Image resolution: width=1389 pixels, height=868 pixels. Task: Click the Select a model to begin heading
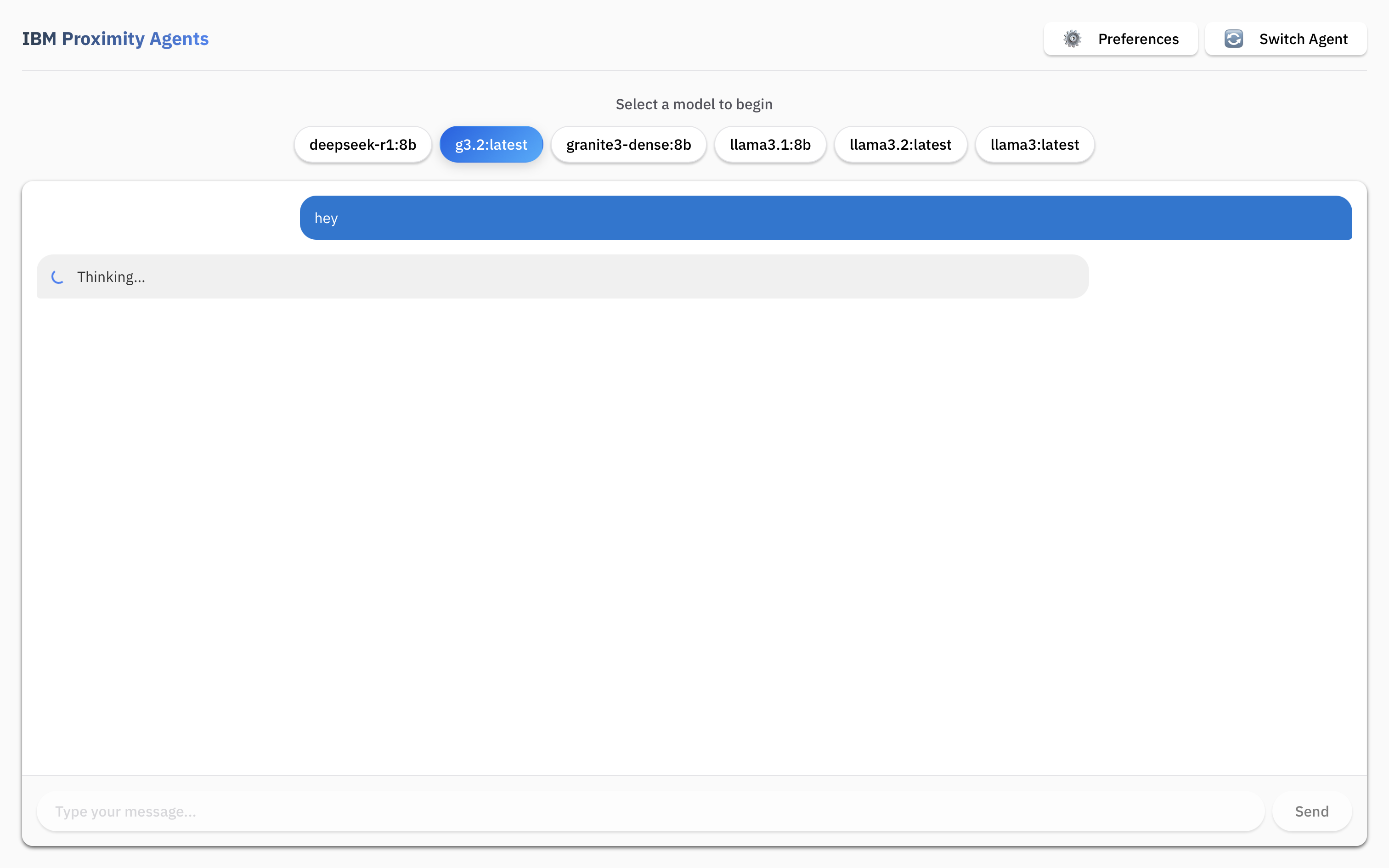pyautogui.click(x=694, y=104)
